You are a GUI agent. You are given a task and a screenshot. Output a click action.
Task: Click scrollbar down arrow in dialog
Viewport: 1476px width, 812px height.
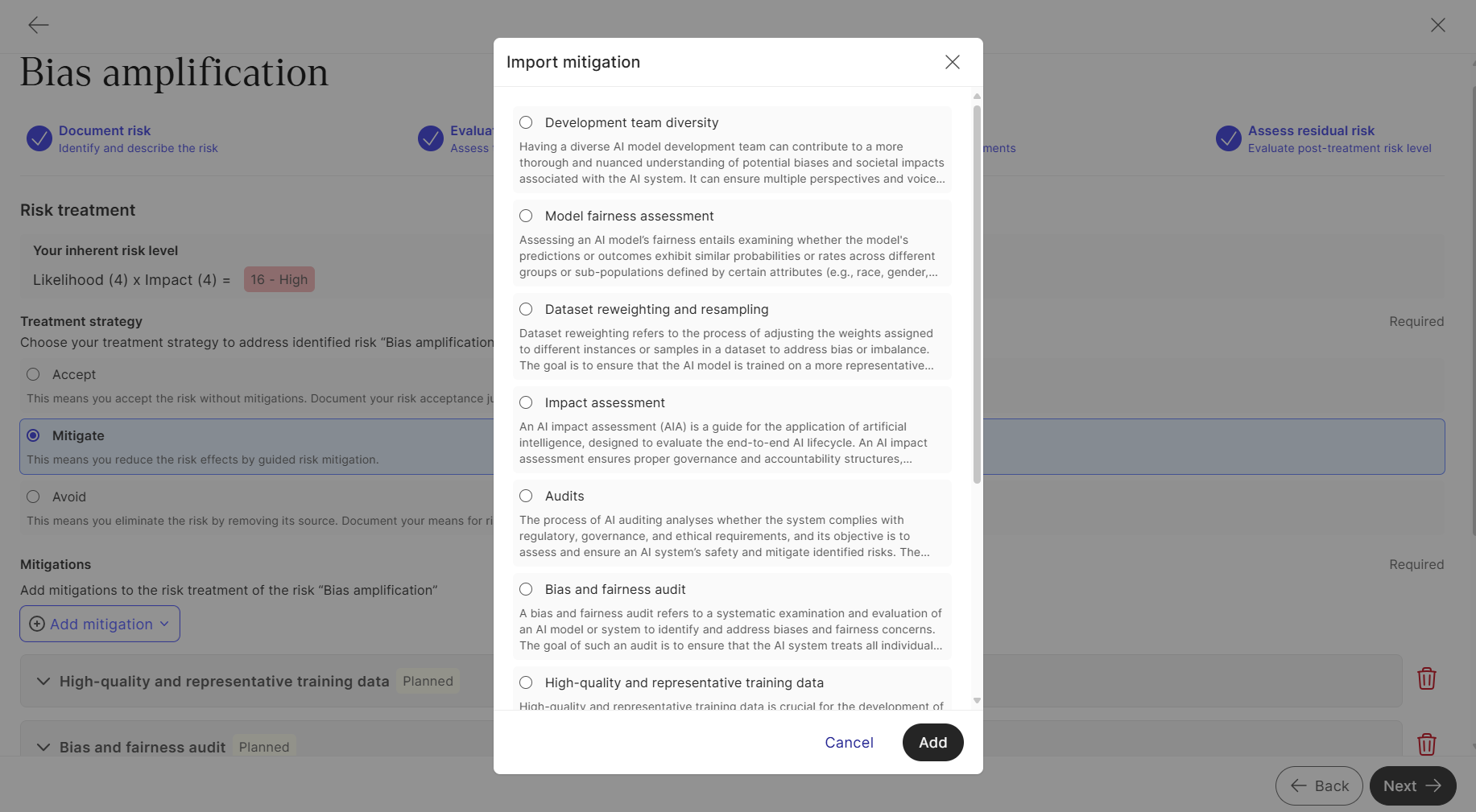977,700
